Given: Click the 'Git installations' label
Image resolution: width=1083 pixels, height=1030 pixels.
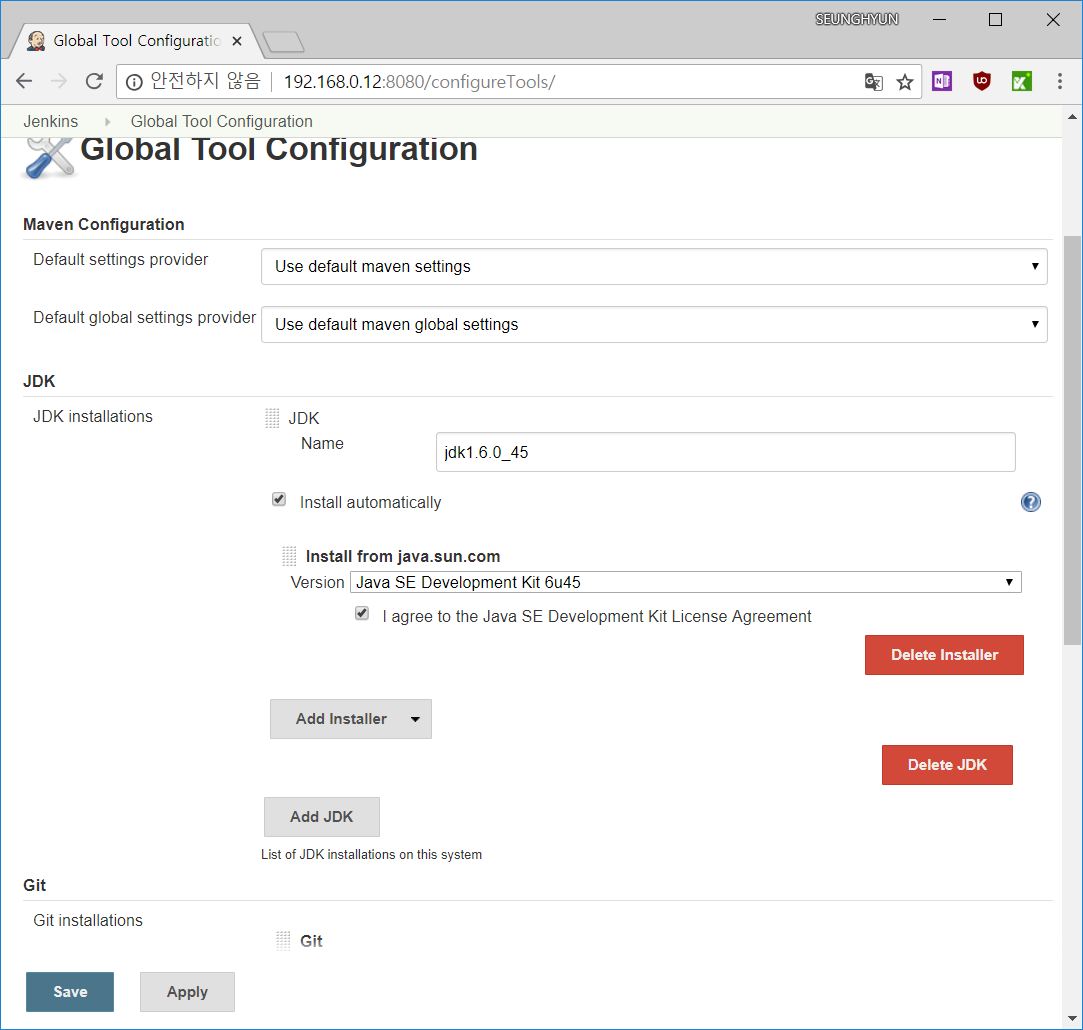Looking at the screenshot, I should (x=88, y=921).
